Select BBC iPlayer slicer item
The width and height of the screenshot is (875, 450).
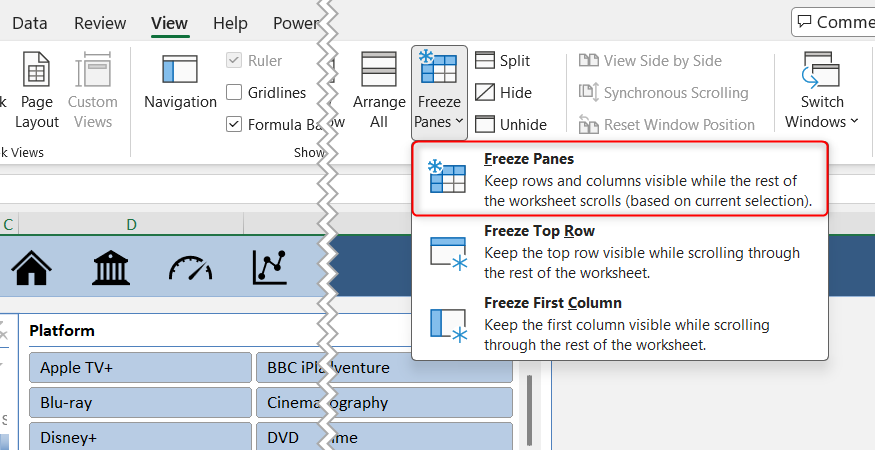click(290, 367)
